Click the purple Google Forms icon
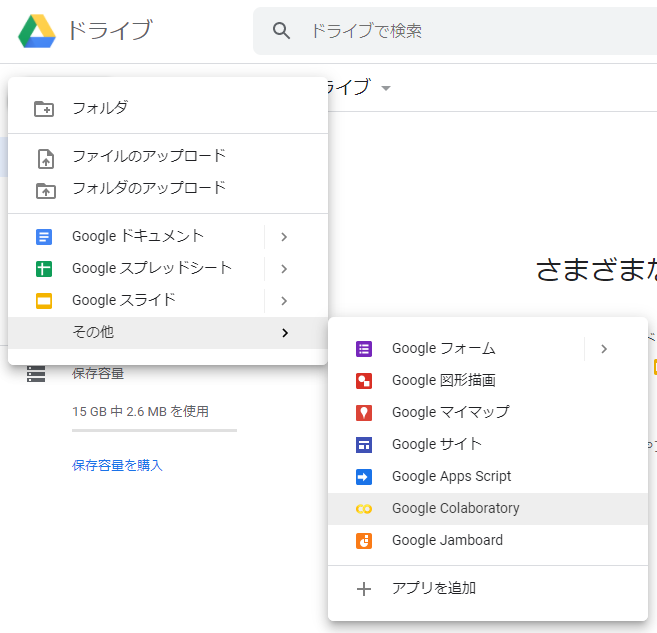 point(364,349)
